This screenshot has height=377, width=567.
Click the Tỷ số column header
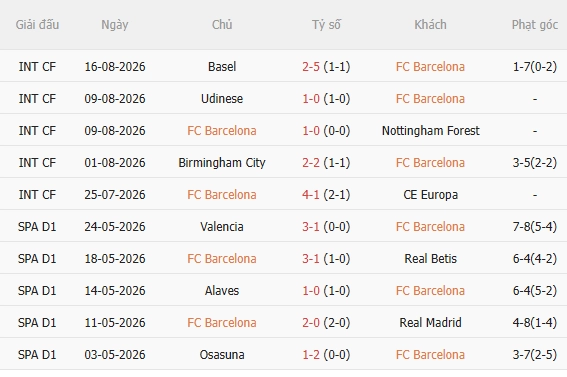point(326,25)
